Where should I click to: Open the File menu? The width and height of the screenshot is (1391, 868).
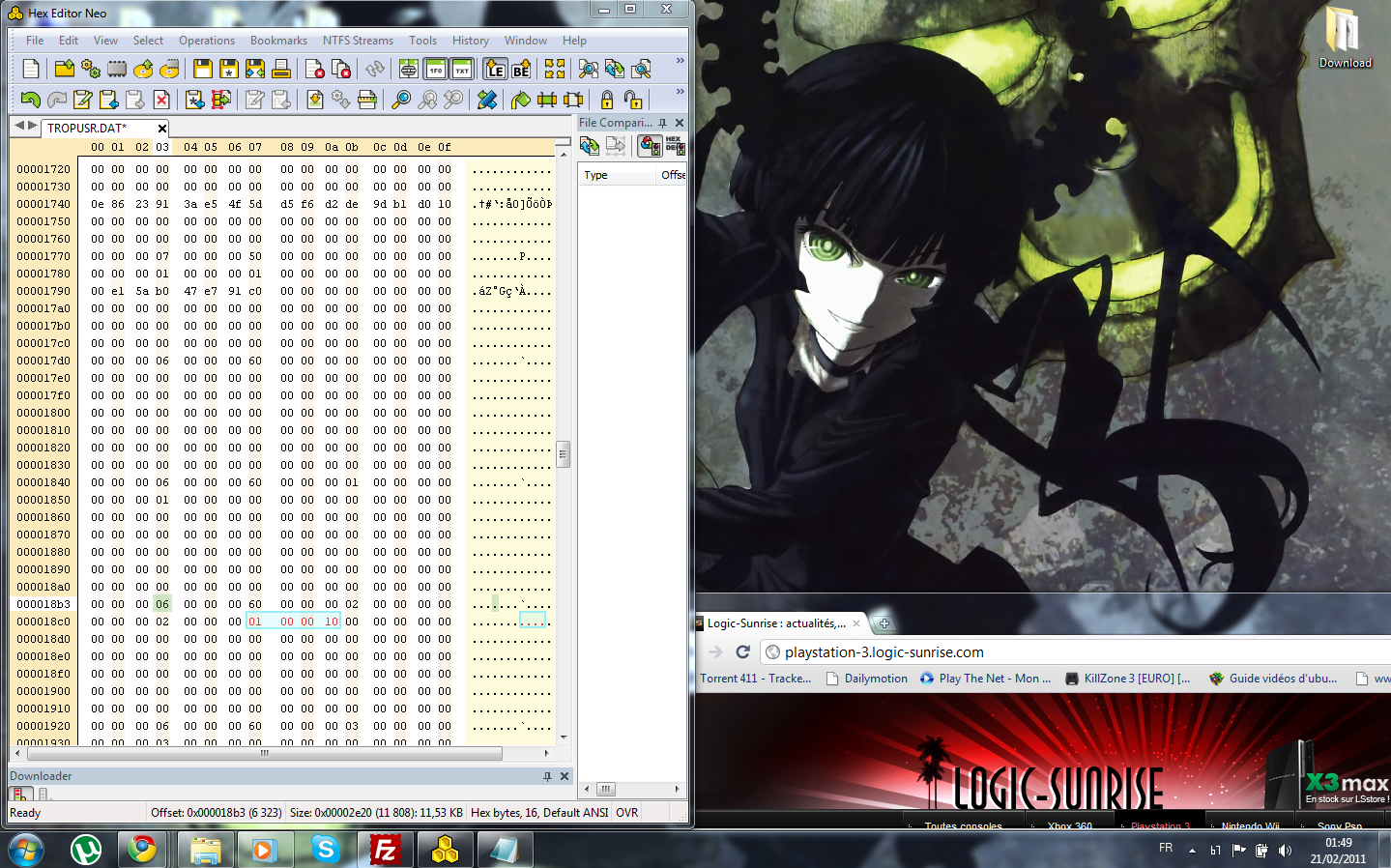tap(35, 41)
